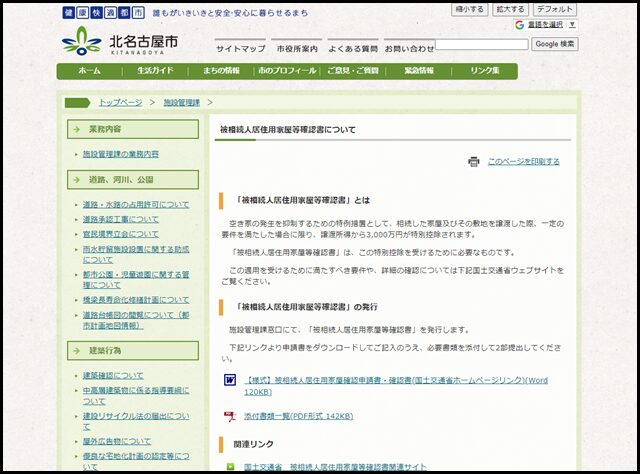The width and height of the screenshot is (640, 474).
Task: Open the ホーム menu
Action: pos(89,71)
